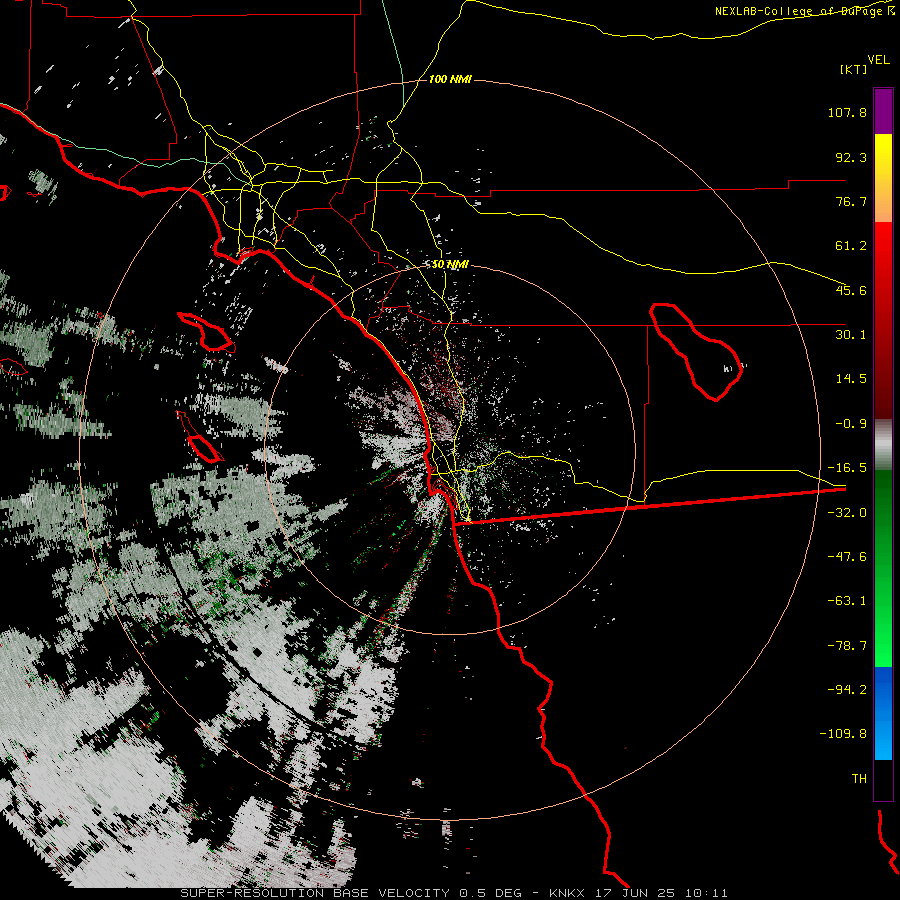
Task: Click the -94.2 legend value
Action: [847, 689]
